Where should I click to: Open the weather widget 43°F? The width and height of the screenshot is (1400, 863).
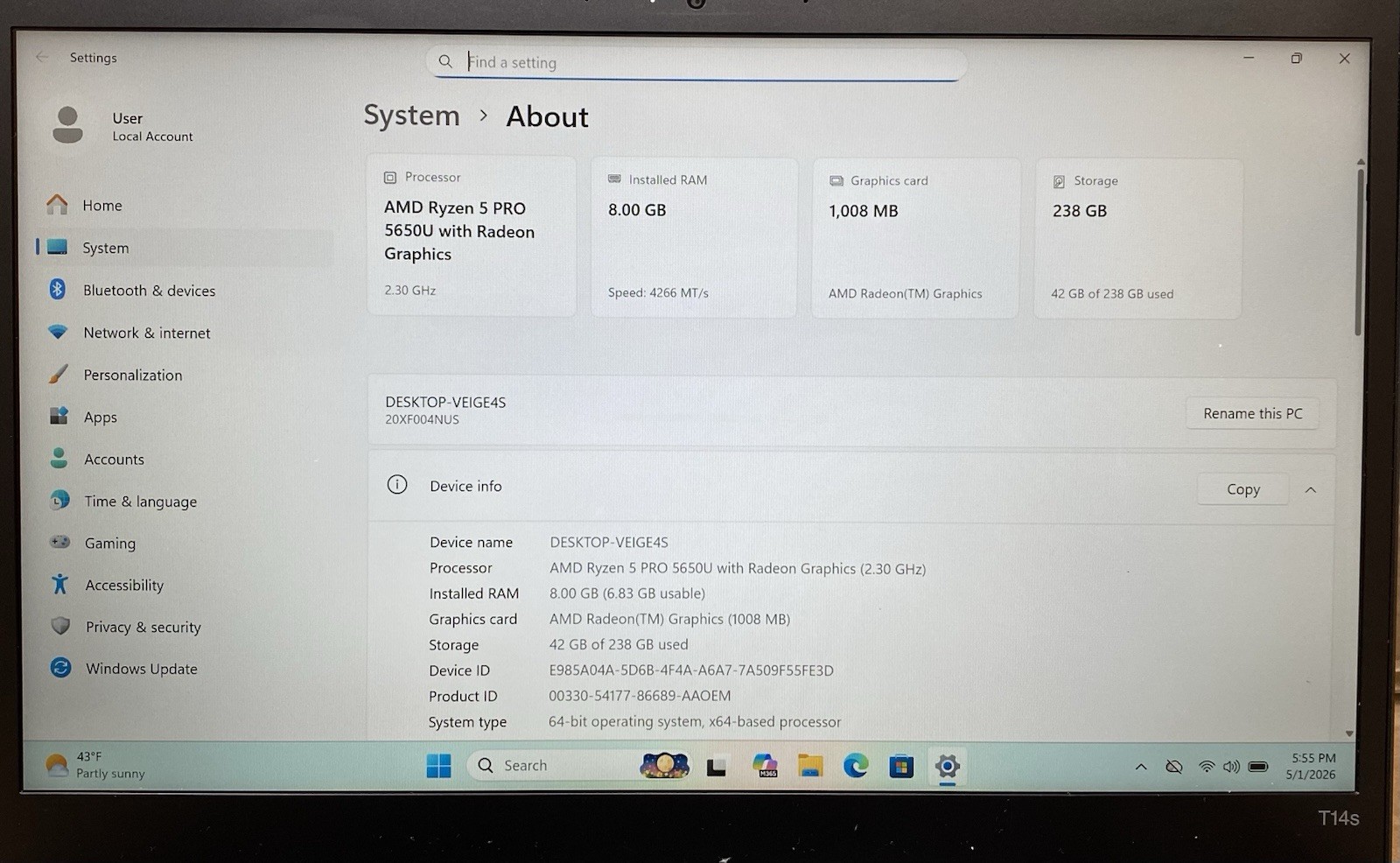click(x=96, y=765)
